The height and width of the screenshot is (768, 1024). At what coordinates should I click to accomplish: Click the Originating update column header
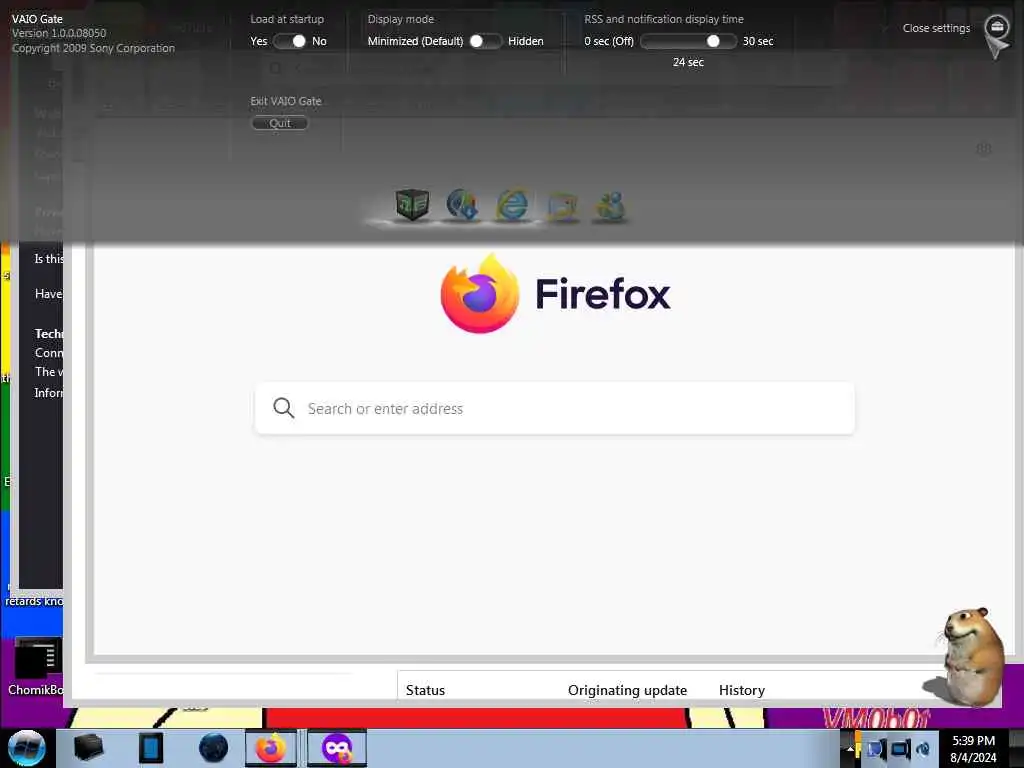(x=627, y=690)
